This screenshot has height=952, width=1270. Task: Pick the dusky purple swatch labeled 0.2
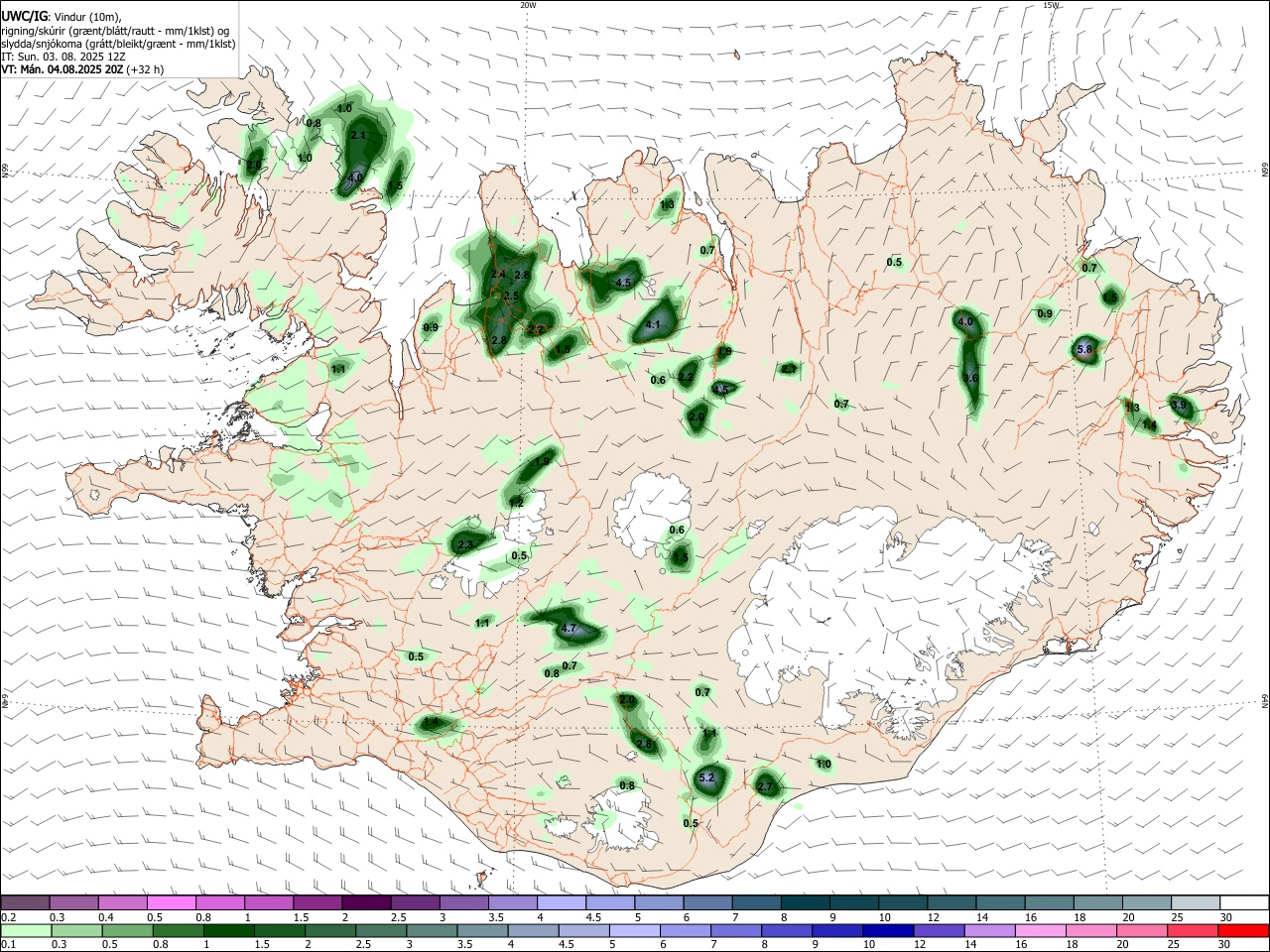click(x=25, y=902)
